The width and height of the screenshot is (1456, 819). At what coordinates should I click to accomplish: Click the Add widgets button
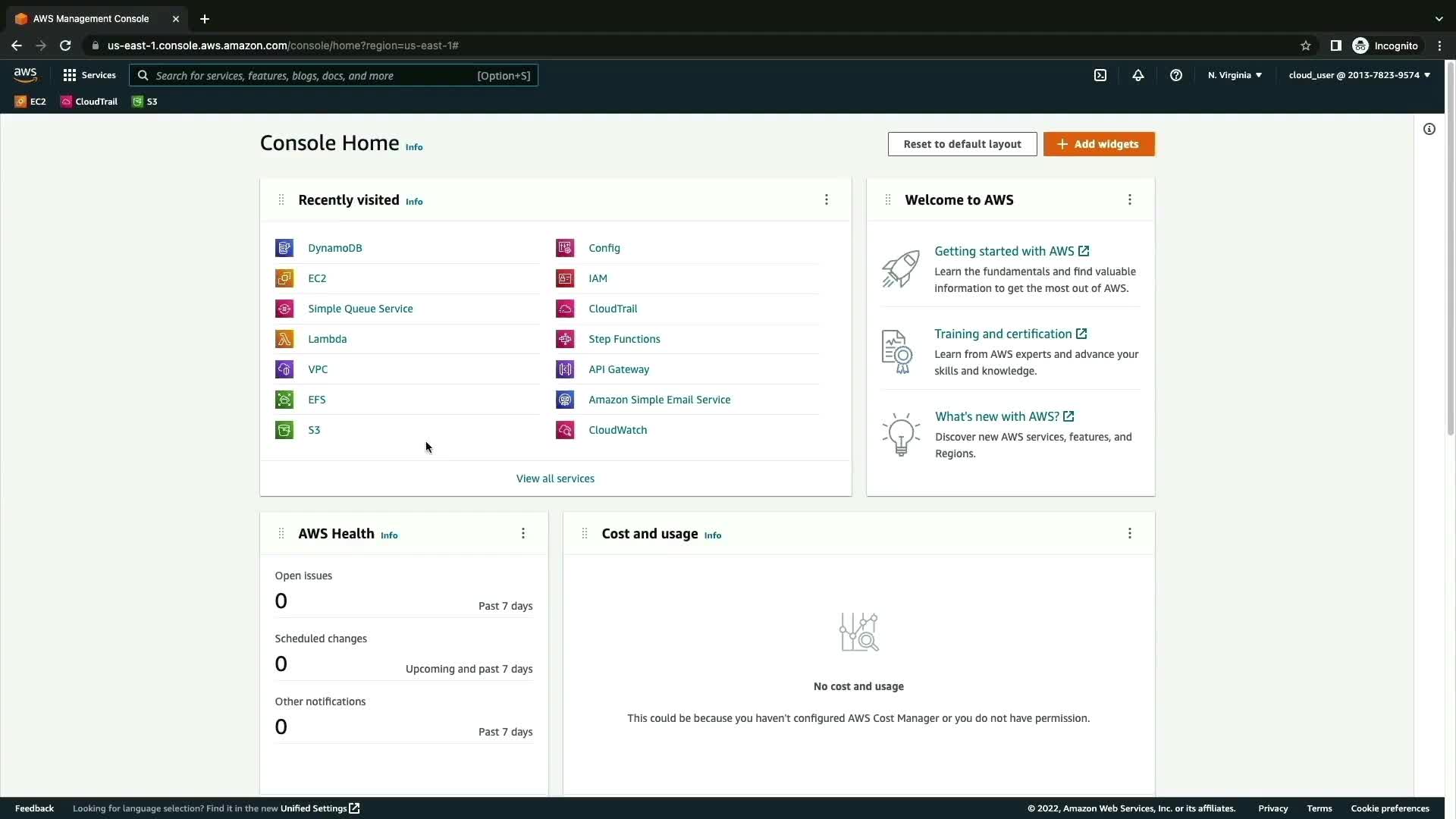1099,144
